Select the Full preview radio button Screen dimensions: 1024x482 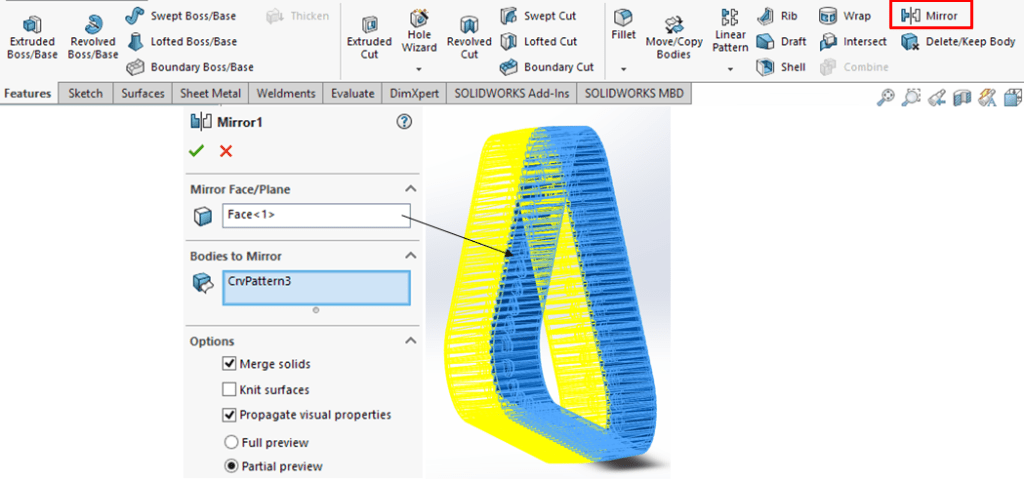[232, 442]
